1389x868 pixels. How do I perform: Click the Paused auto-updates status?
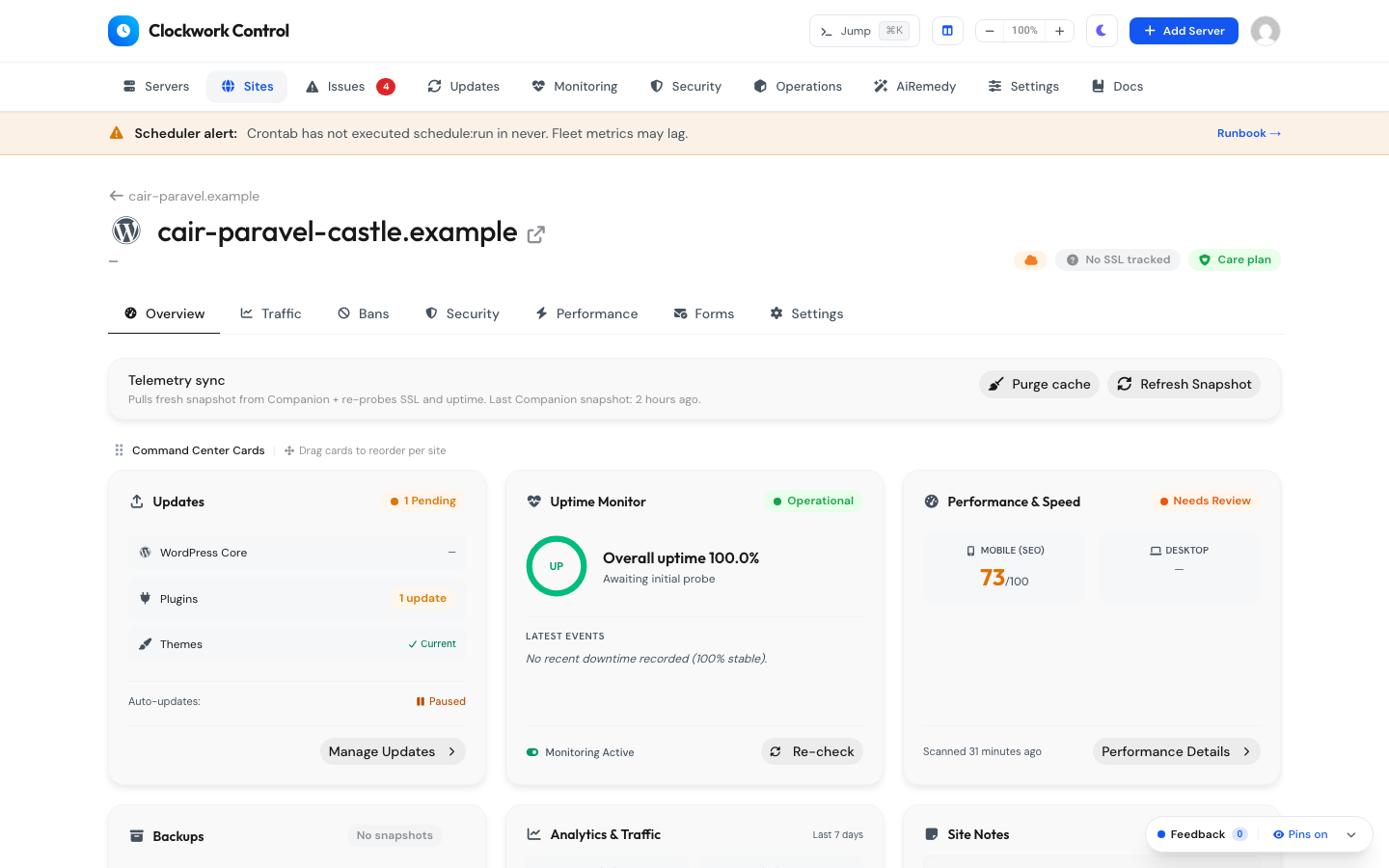click(x=441, y=702)
